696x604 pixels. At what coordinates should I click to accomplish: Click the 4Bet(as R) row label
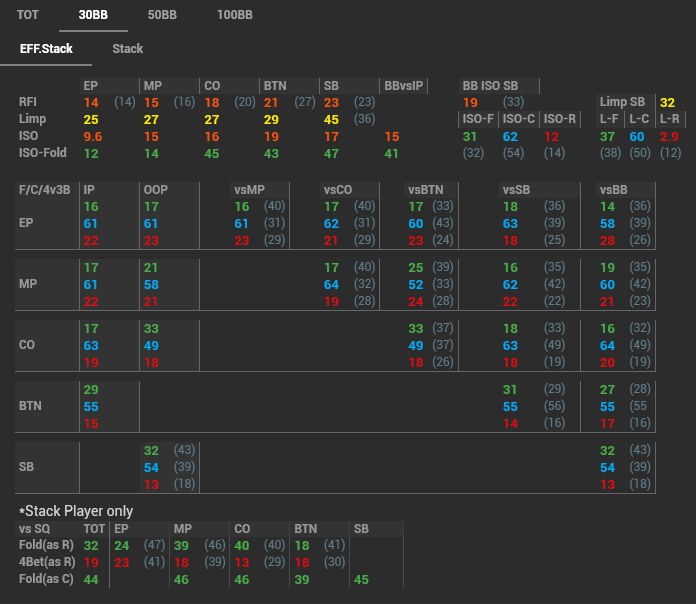click(x=46, y=562)
